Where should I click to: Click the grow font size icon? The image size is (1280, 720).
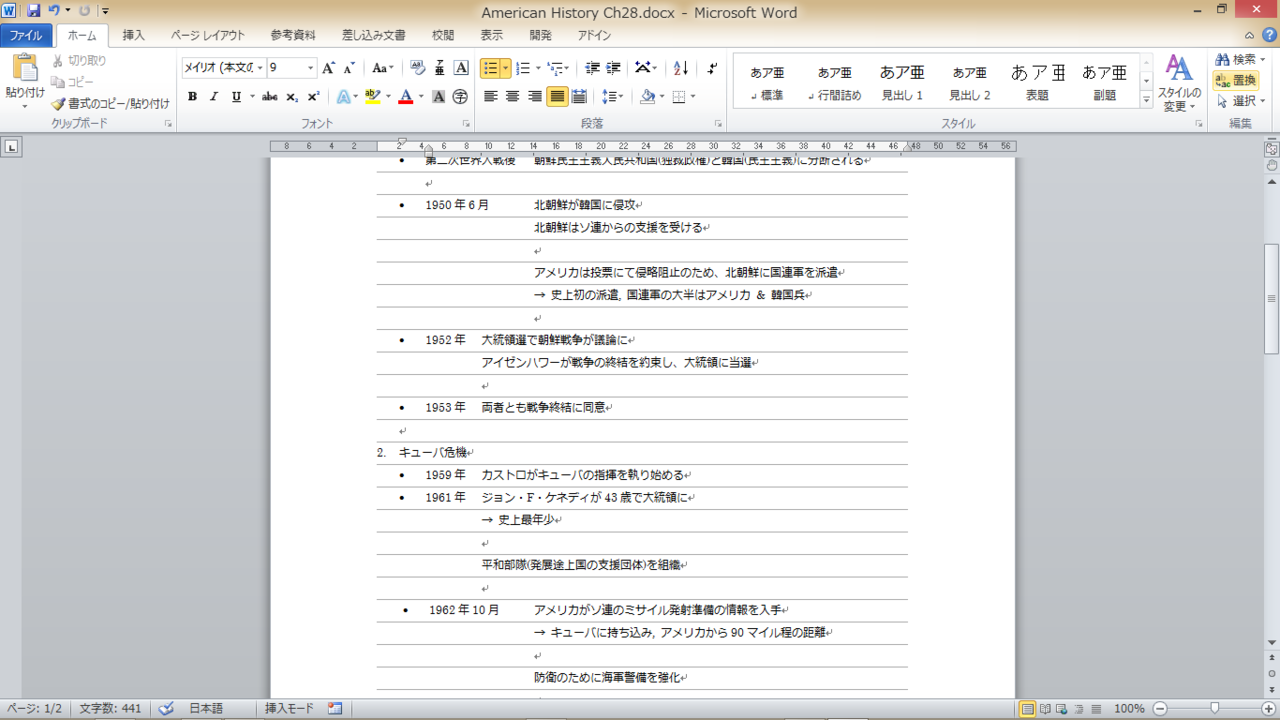(329, 68)
